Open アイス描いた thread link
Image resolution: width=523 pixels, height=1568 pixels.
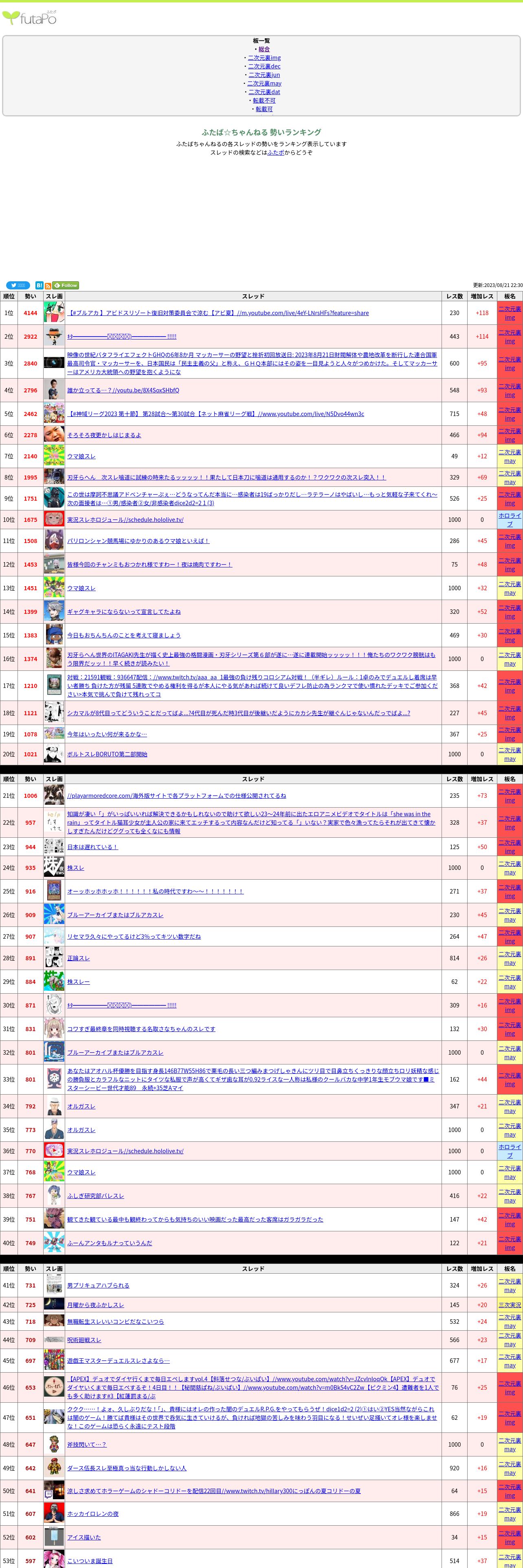point(84,1537)
